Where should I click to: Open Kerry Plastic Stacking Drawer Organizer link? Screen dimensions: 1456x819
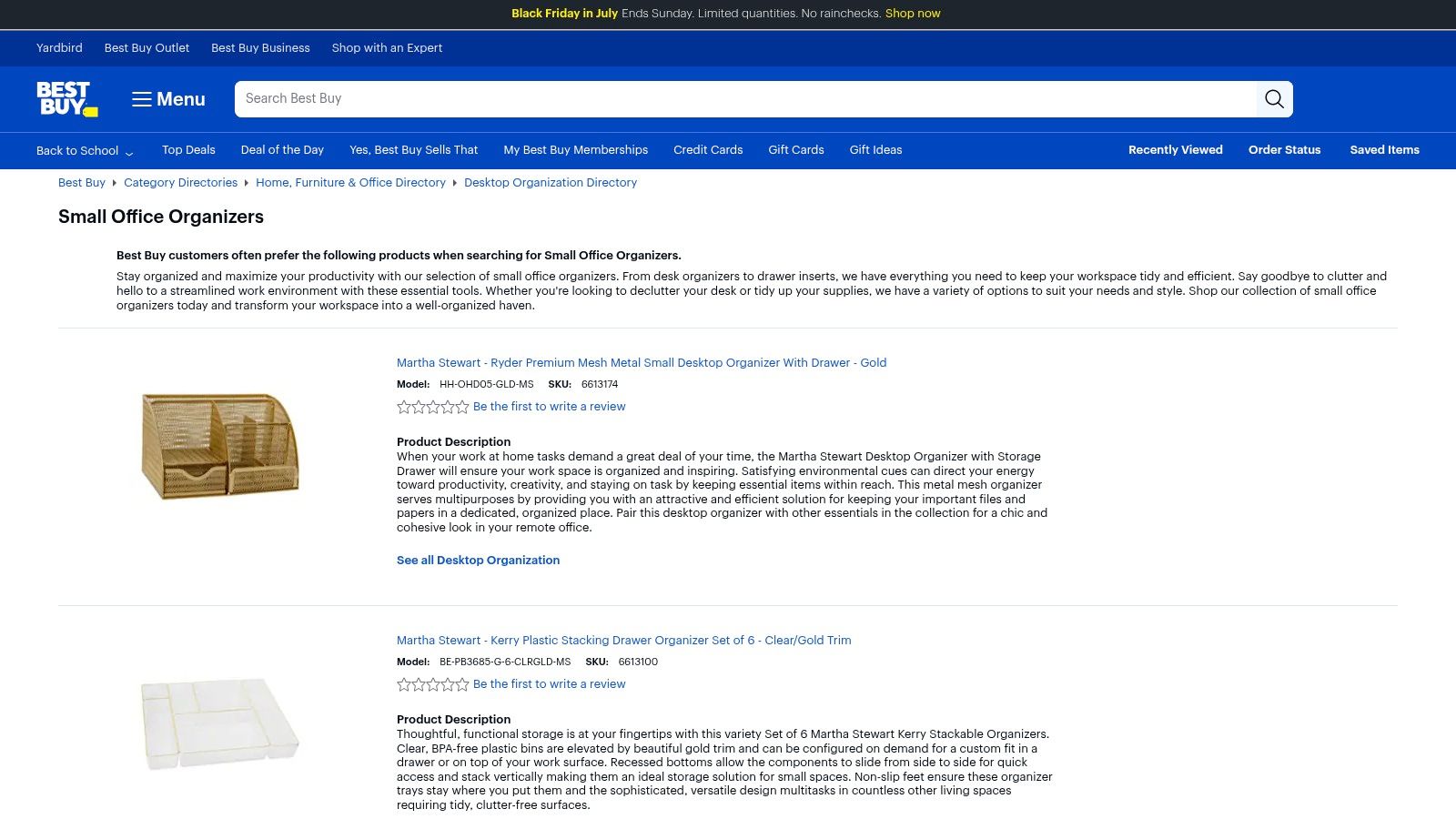624,641
